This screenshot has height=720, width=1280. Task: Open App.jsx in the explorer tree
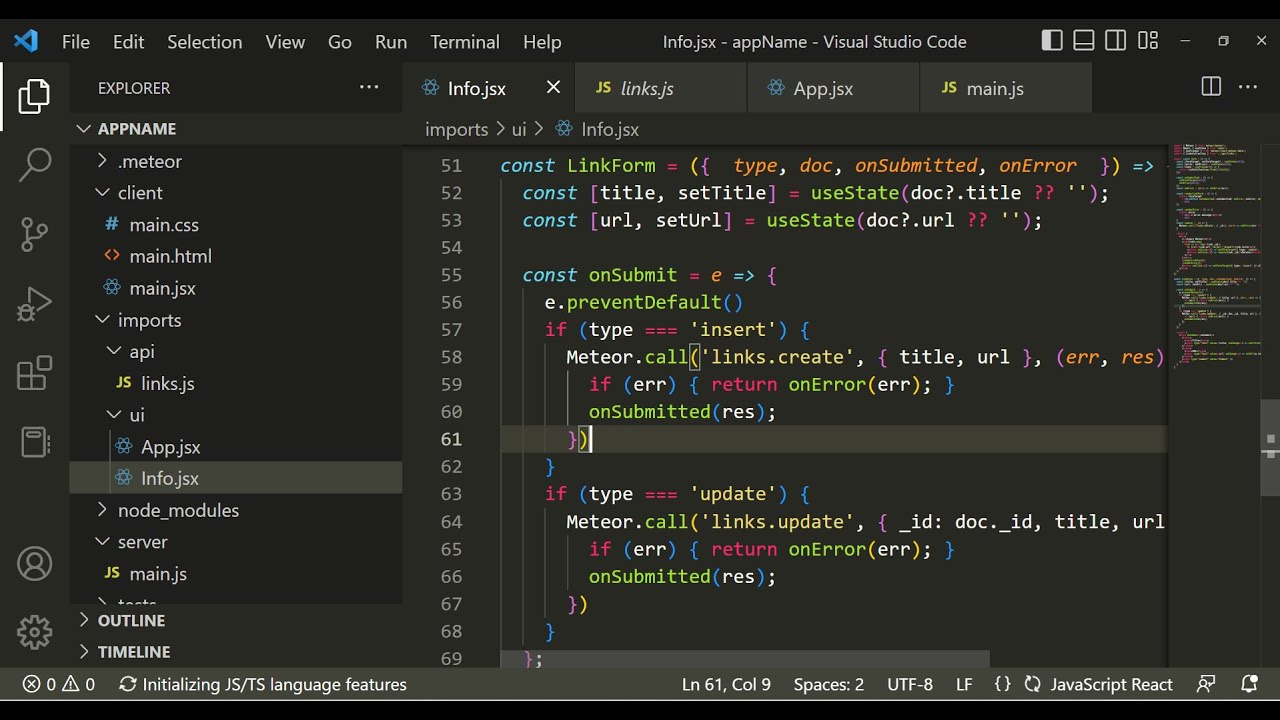point(170,447)
